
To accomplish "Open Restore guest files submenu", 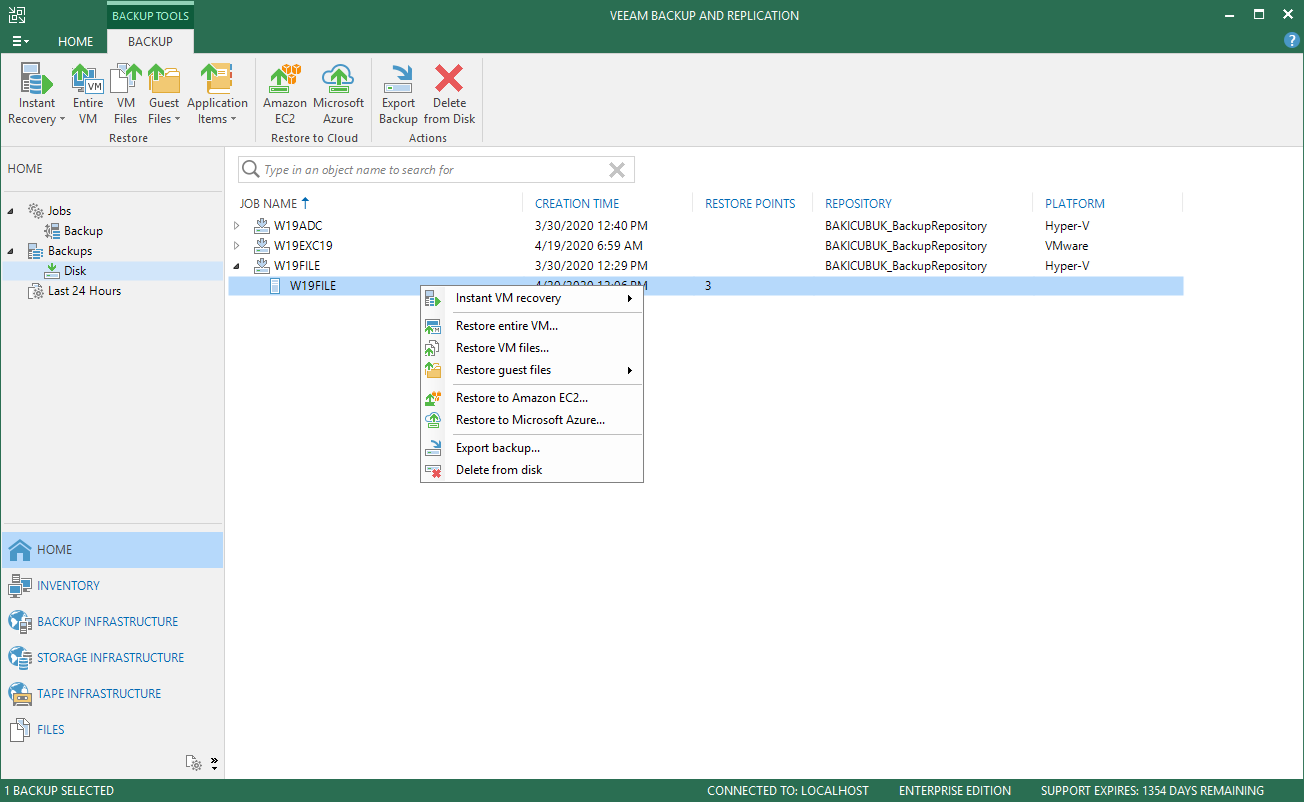I will pos(532,370).
